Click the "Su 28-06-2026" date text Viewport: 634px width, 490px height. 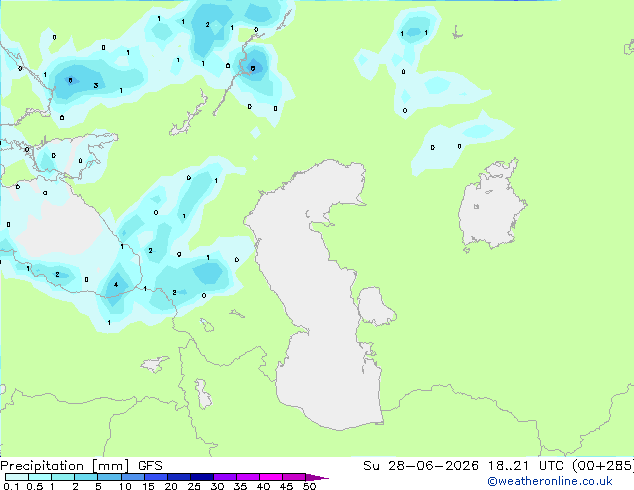tap(421, 466)
